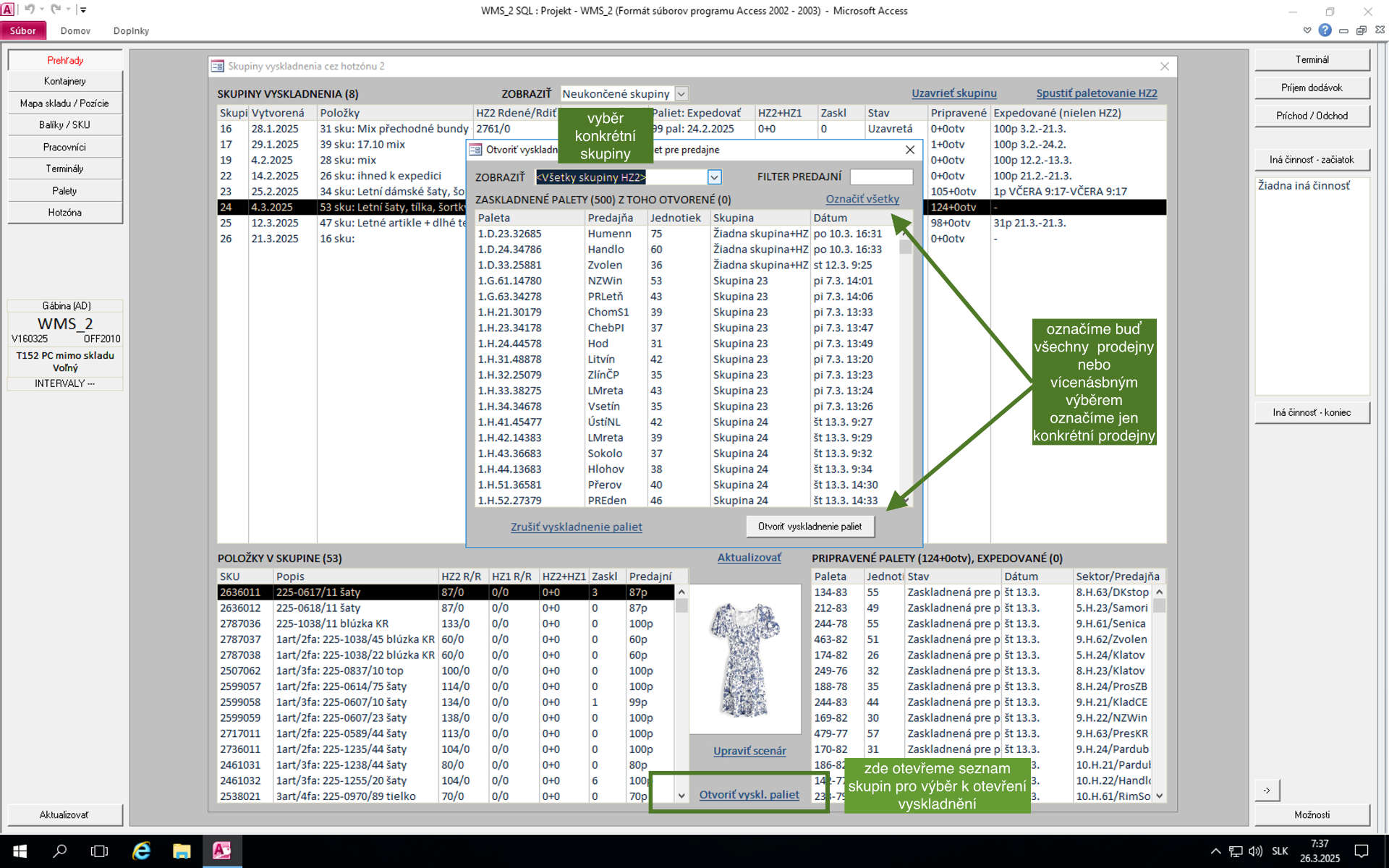Open the notification center icon
This screenshot has width=1389, height=868.
[x=1362, y=851]
